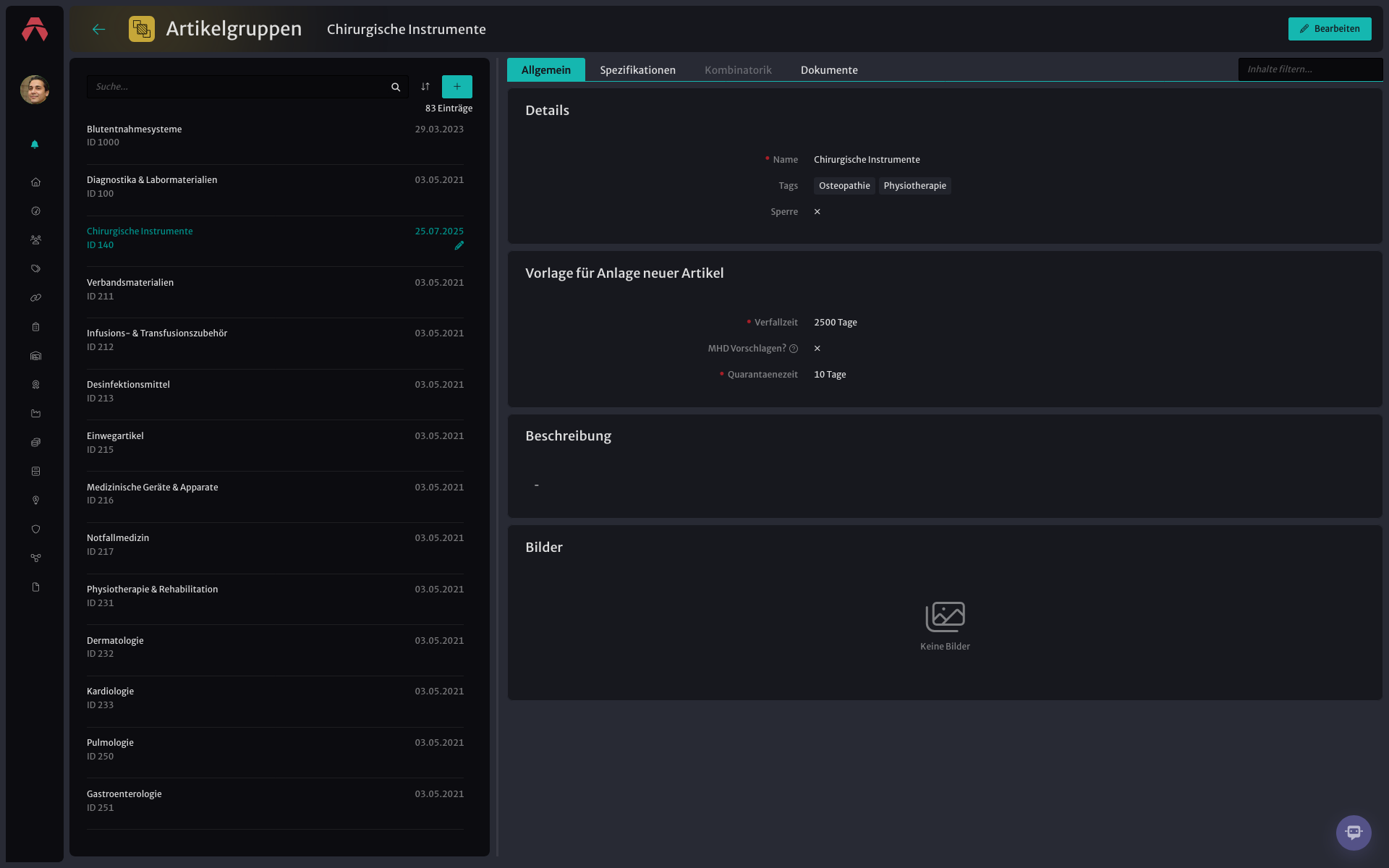Click the back arrow in the header
Viewport: 1389px width, 868px height.
pyautogui.click(x=99, y=29)
